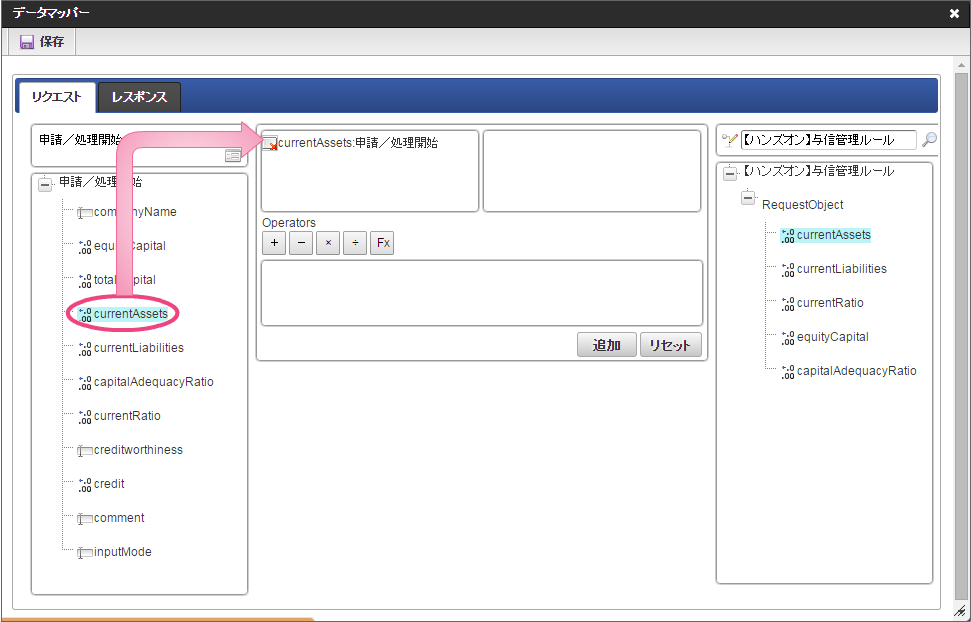The image size is (971, 622).
Task: Select credit in the left tree
Action: (x=109, y=484)
